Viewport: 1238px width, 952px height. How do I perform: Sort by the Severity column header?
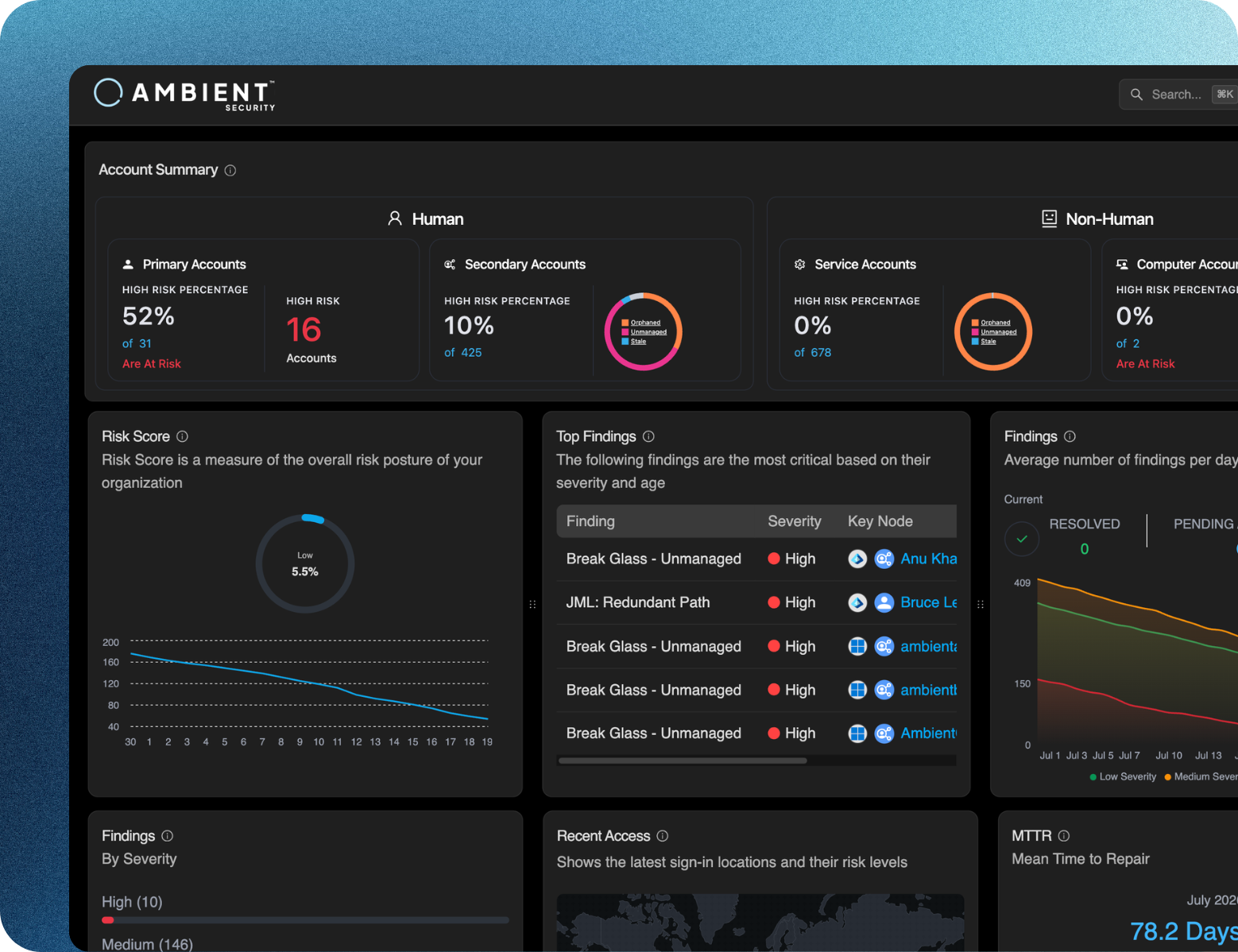[x=794, y=521]
